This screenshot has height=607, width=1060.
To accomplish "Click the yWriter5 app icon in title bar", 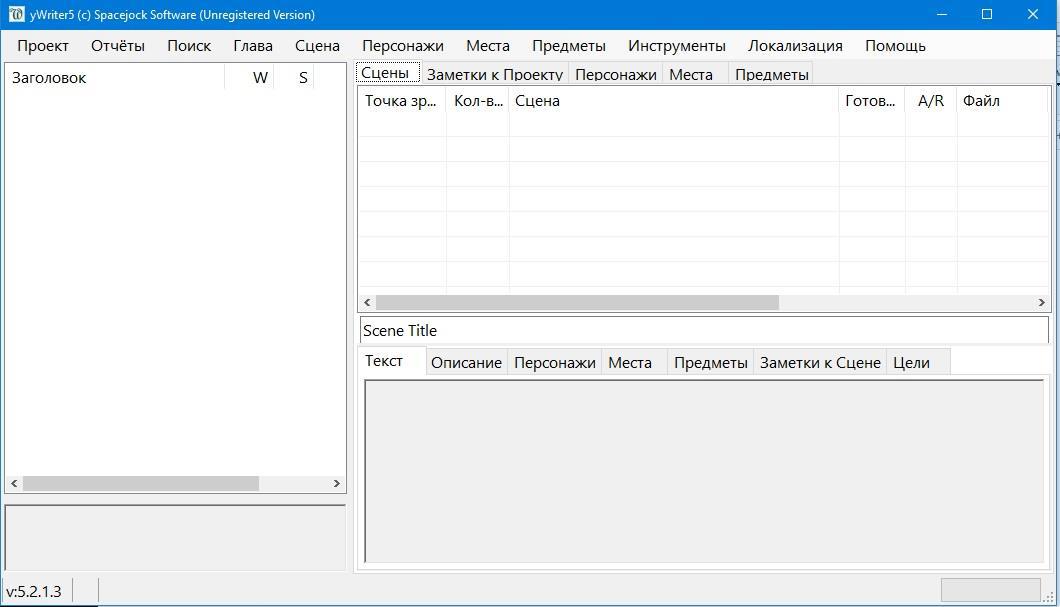I will (16, 14).
